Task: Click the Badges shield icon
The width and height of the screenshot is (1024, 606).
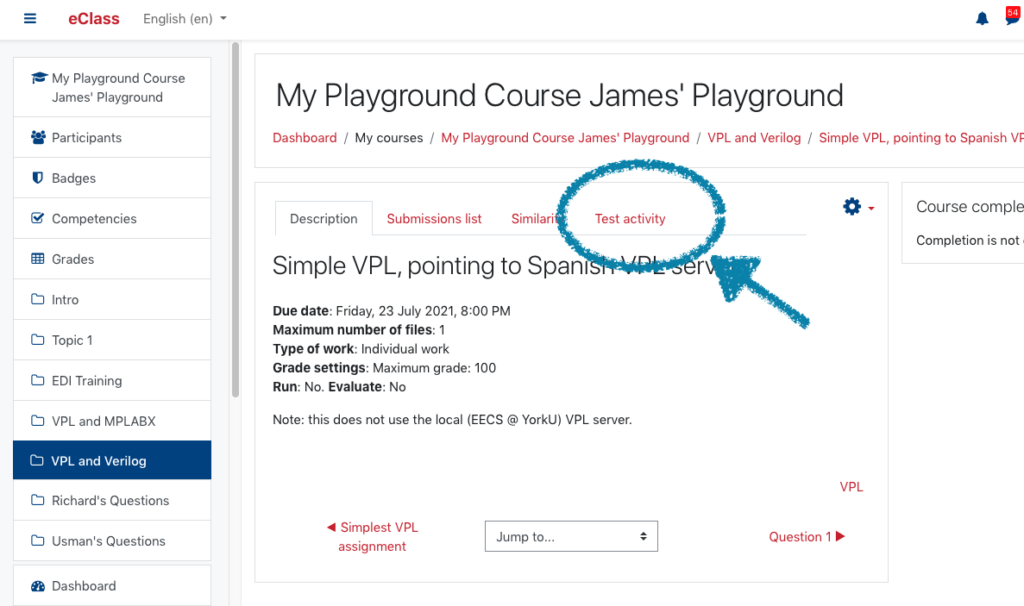Action: click(x=38, y=178)
